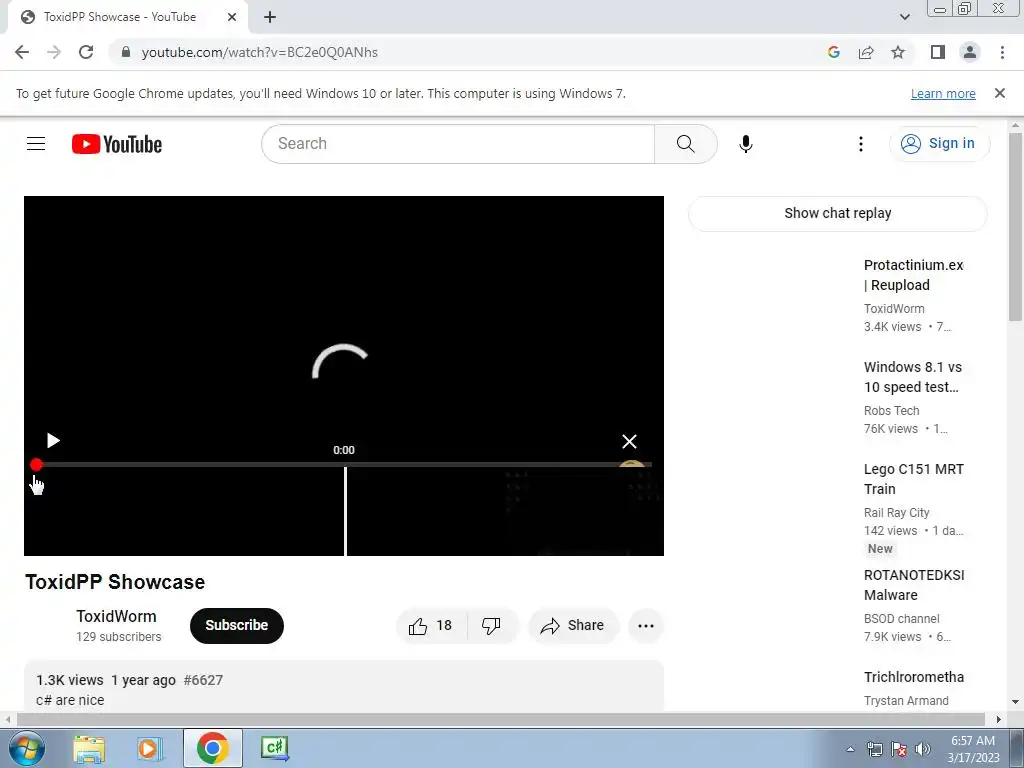Seek to the middle of the video progress bar

(x=344, y=464)
